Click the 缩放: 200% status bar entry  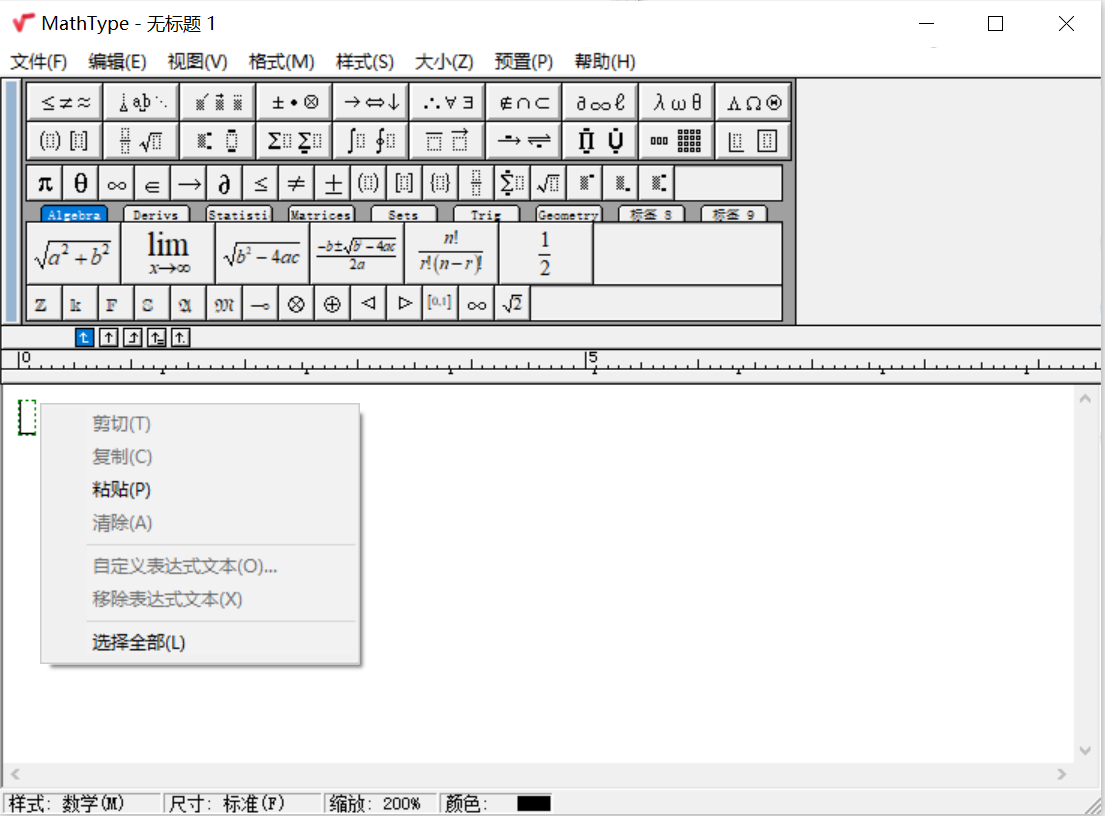[381, 803]
